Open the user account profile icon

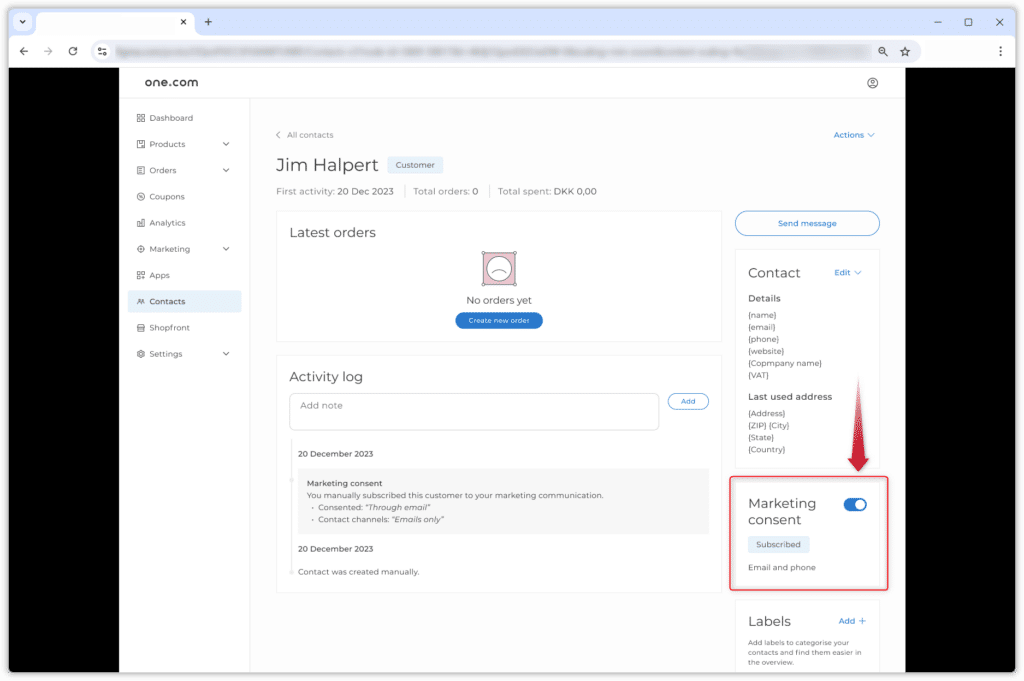872,83
